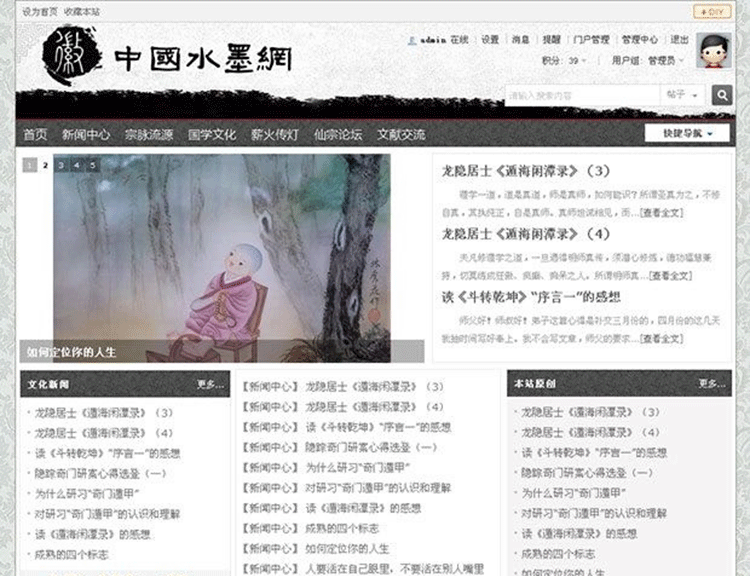Open 提醒 in user bar
750x576 pixels.
(x=551, y=40)
